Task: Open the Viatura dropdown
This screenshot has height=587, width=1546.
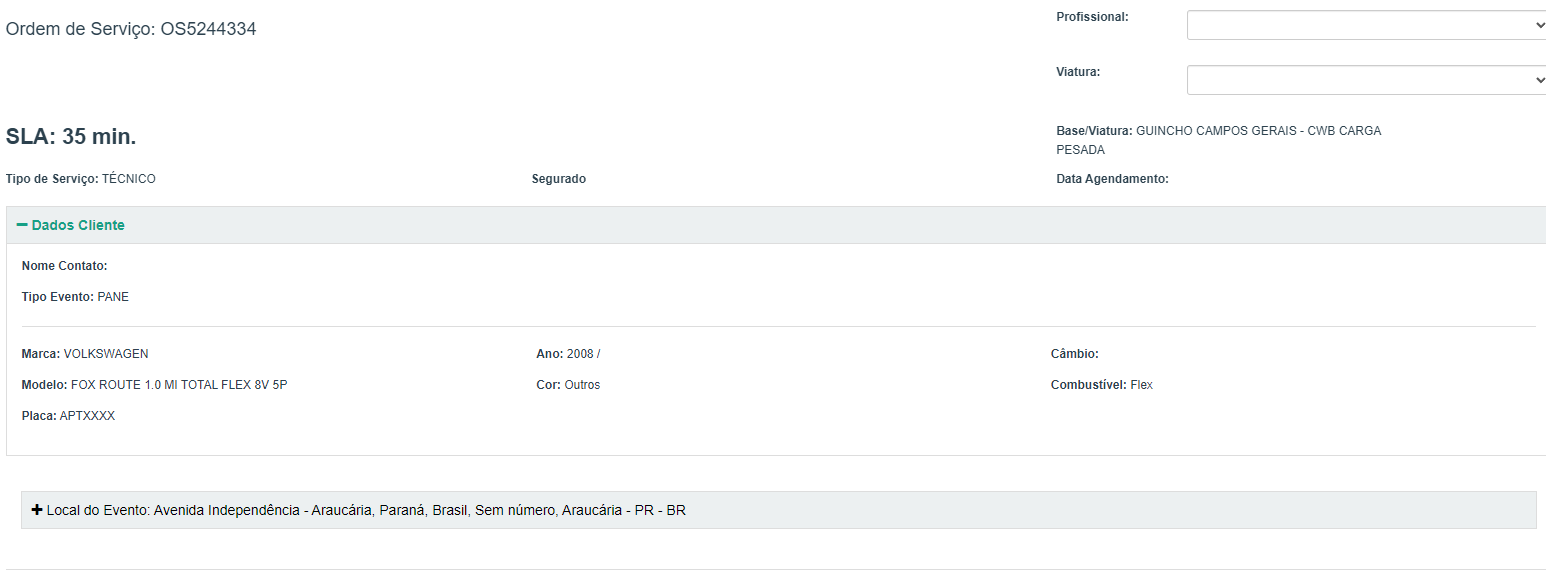Action: click(x=1366, y=80)
